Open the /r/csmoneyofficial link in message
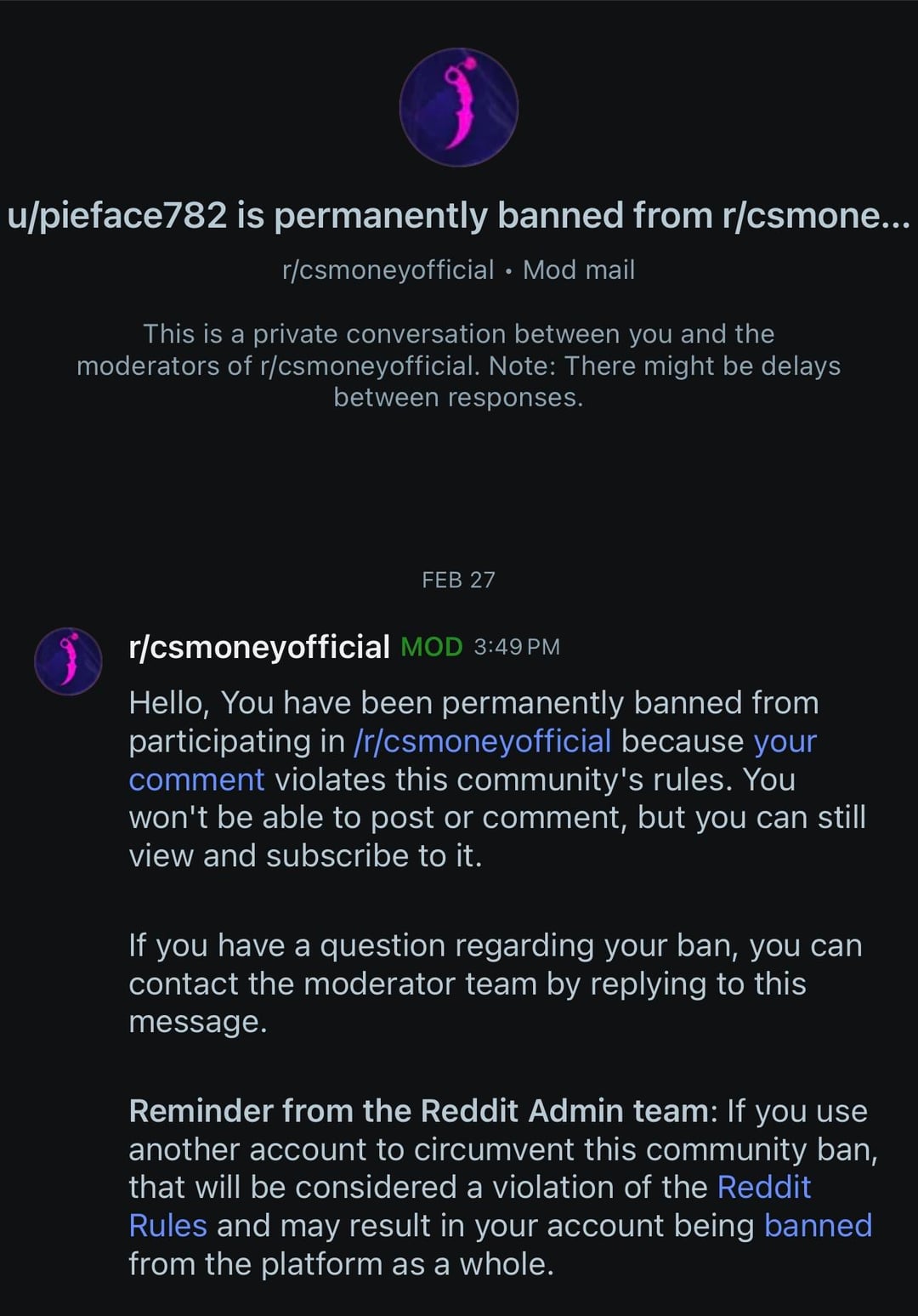The width and height of the screenshot is (918, 1316). [482, 741]
